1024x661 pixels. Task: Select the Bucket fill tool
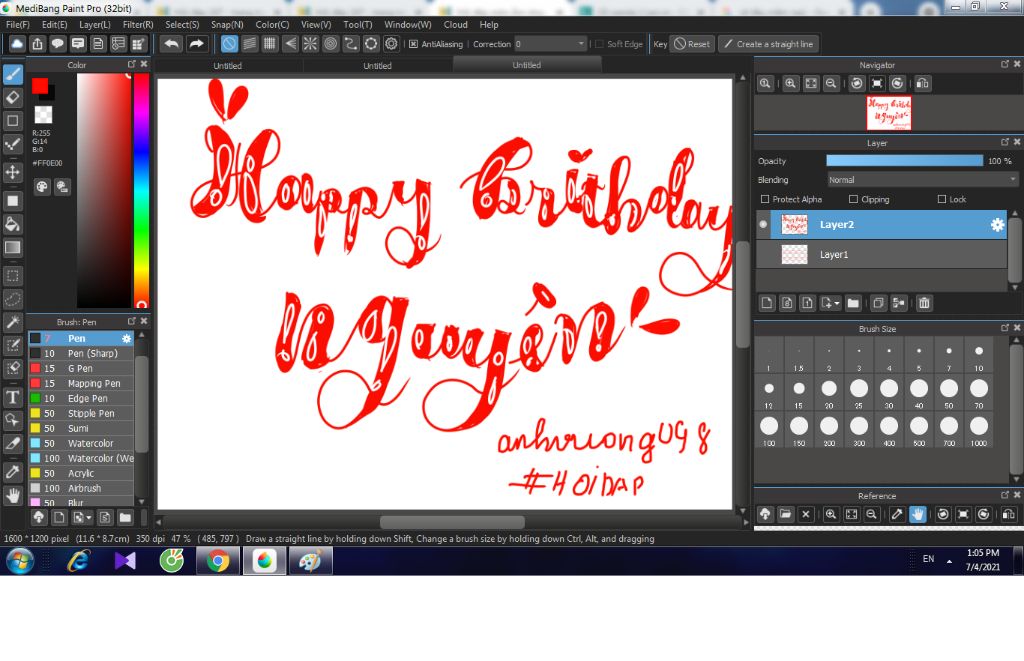click(12, 224)
